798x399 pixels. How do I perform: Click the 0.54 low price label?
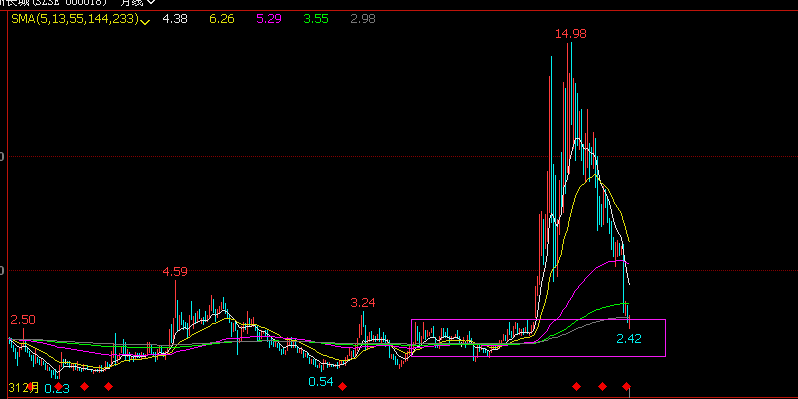click(x=321, y=382)
